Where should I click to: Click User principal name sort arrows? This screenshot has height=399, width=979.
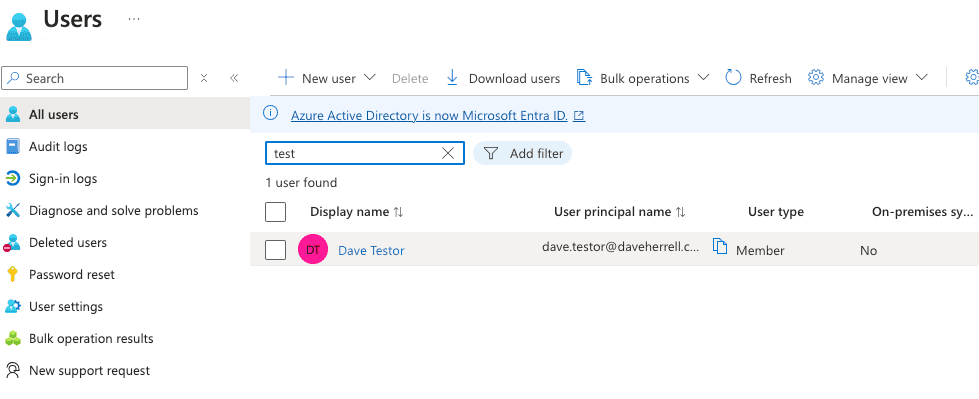681,212
